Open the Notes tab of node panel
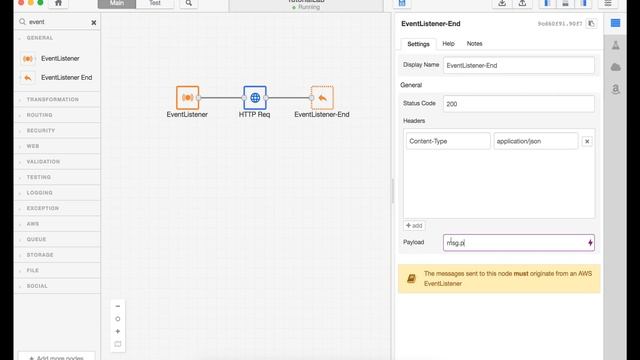 tap(474, 43)
